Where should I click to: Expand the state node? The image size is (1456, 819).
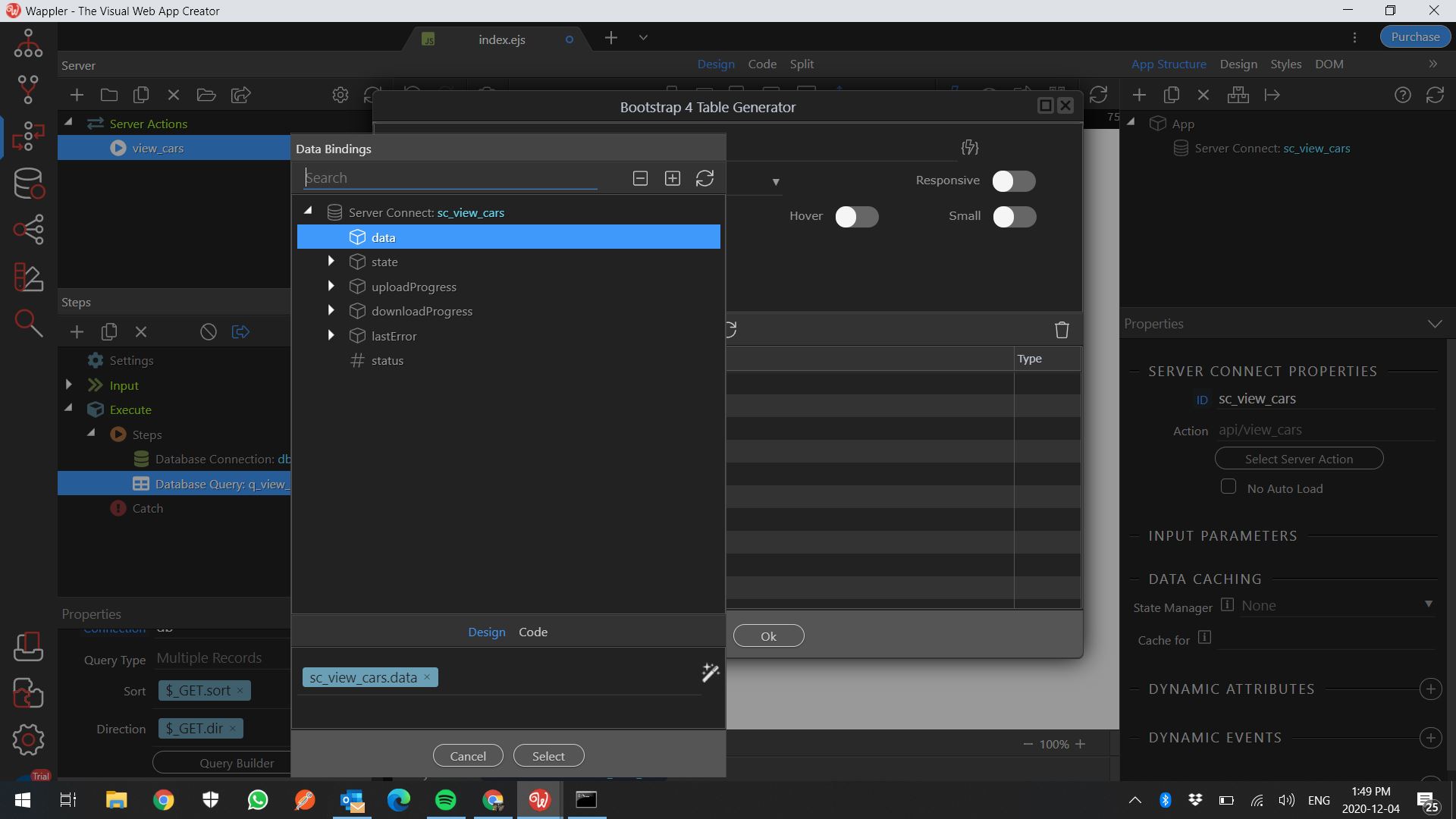pos(331,262)
